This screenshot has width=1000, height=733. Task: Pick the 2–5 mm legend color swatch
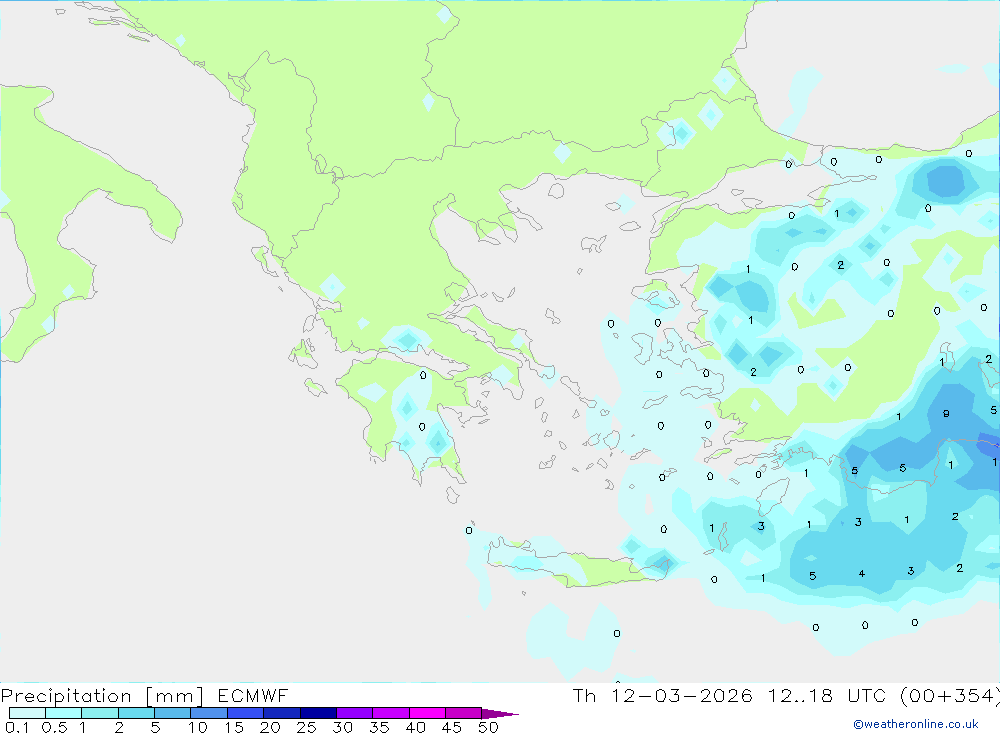pyautogui.click(x=136, y=713)
